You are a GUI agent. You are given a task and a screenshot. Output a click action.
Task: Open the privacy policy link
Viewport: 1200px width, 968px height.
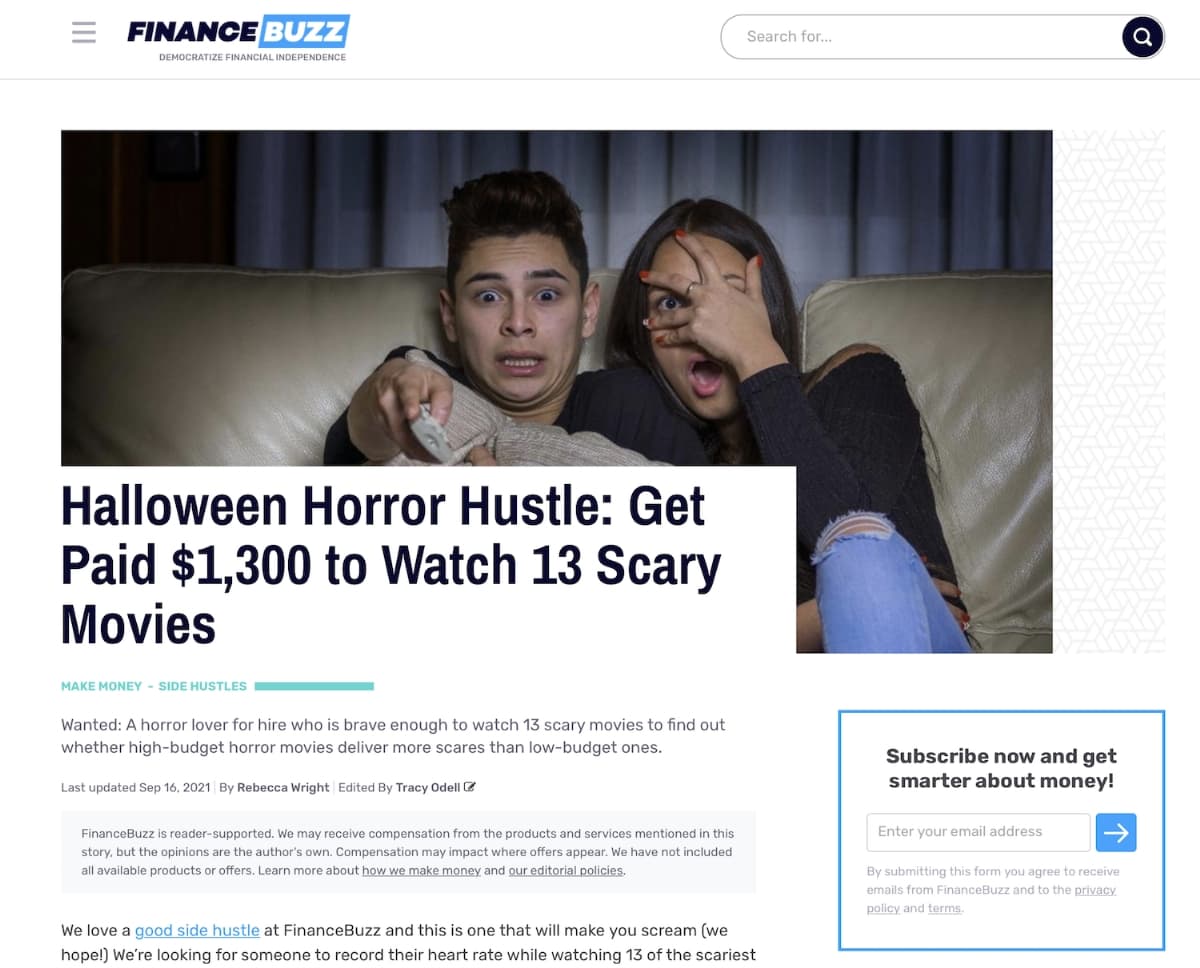click(991, 899)
